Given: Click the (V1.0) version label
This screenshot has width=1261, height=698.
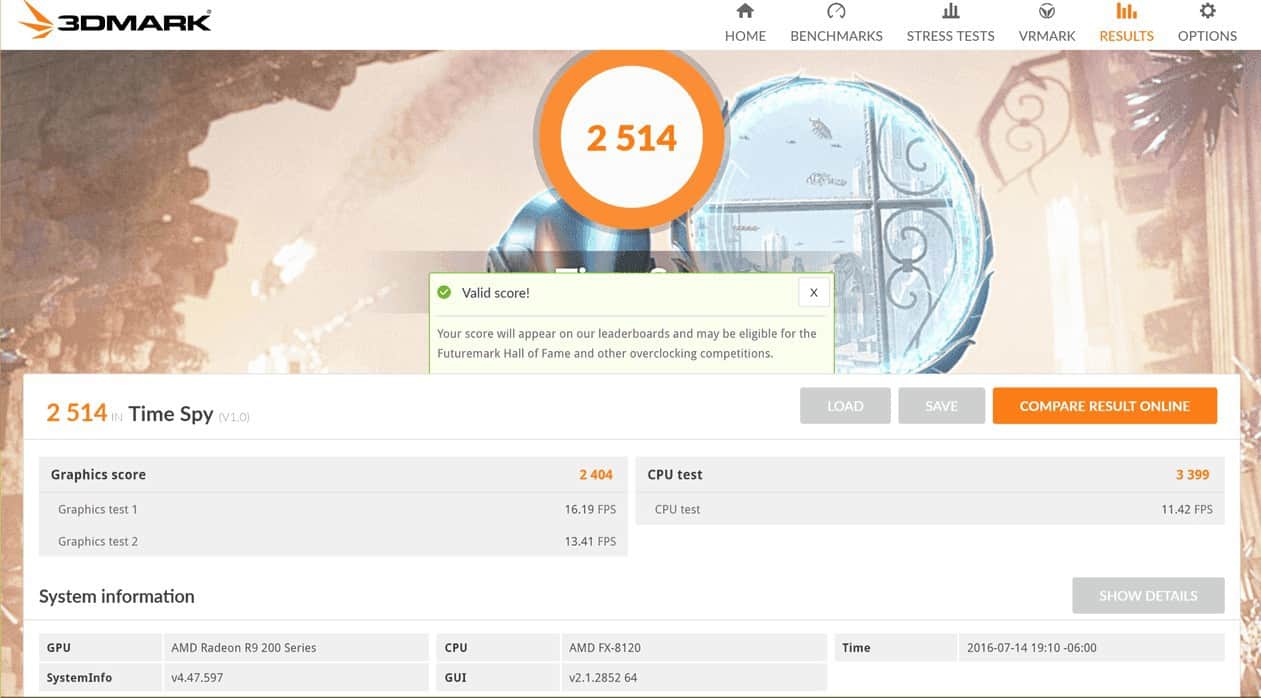Looking at the screenshot, I should click(234, 417).
